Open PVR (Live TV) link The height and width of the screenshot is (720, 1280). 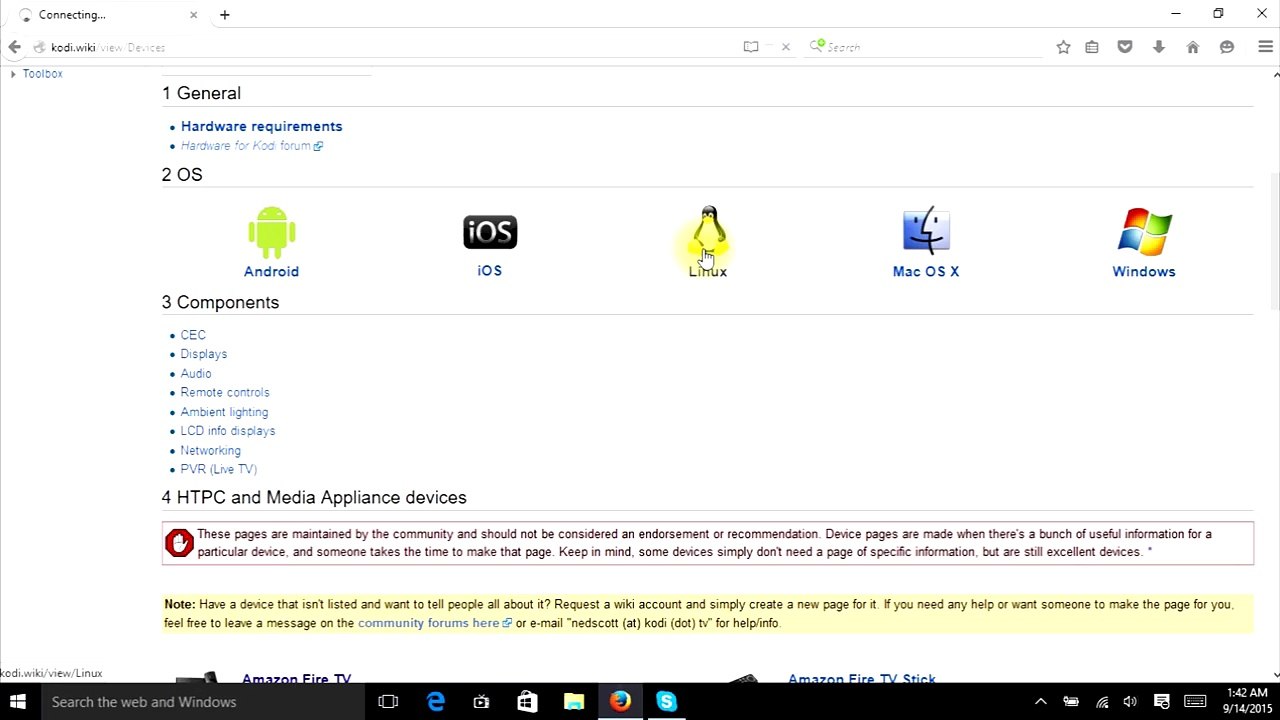click(219, 469)
